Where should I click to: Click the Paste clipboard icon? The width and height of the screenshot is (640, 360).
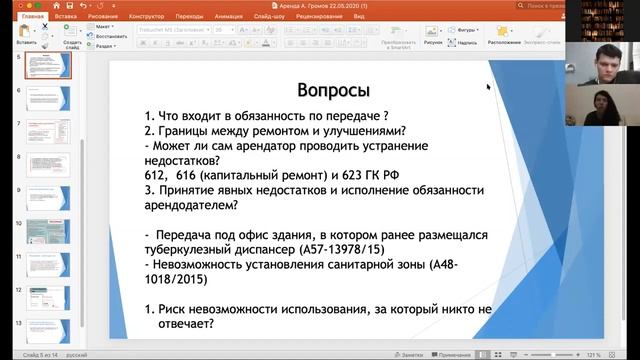pos(25,31)
